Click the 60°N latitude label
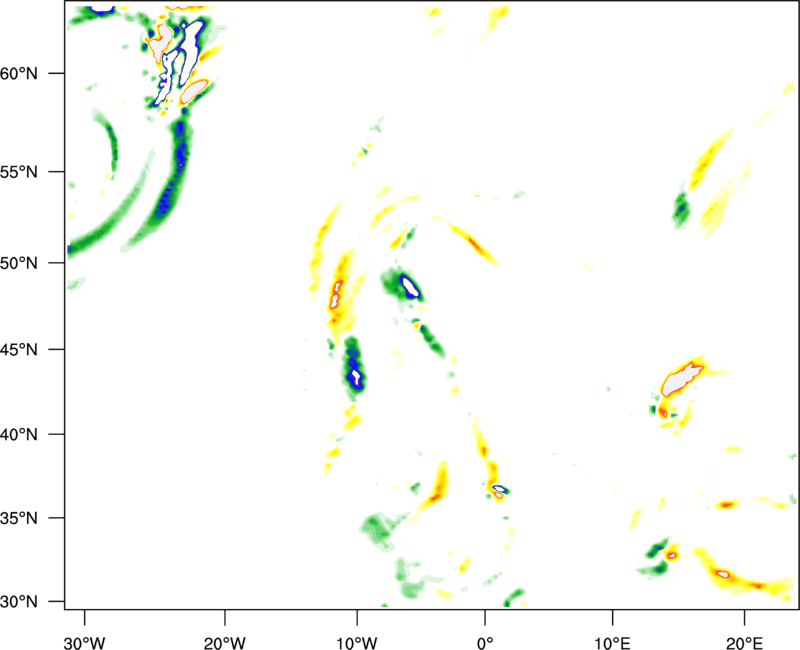The height and width of the screenshot is (650, 800). 19,74
